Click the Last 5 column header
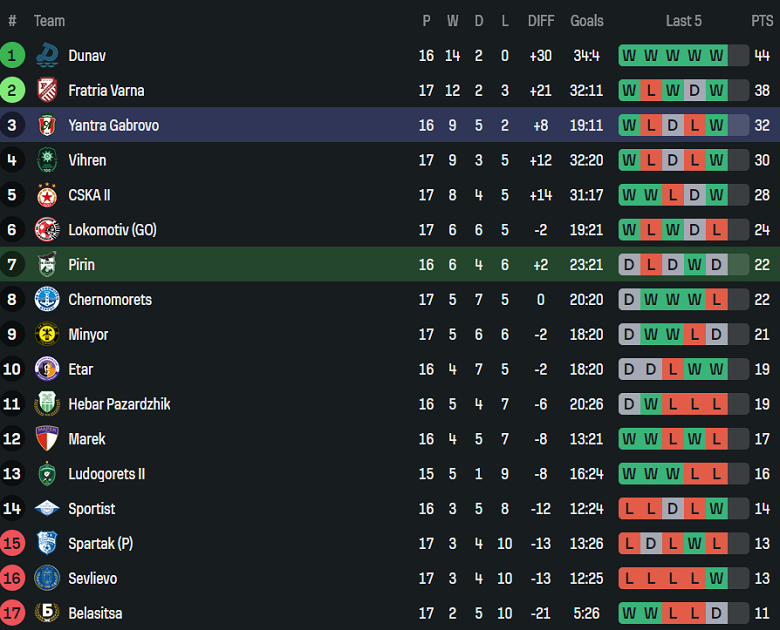 click(x=684, y=21)
